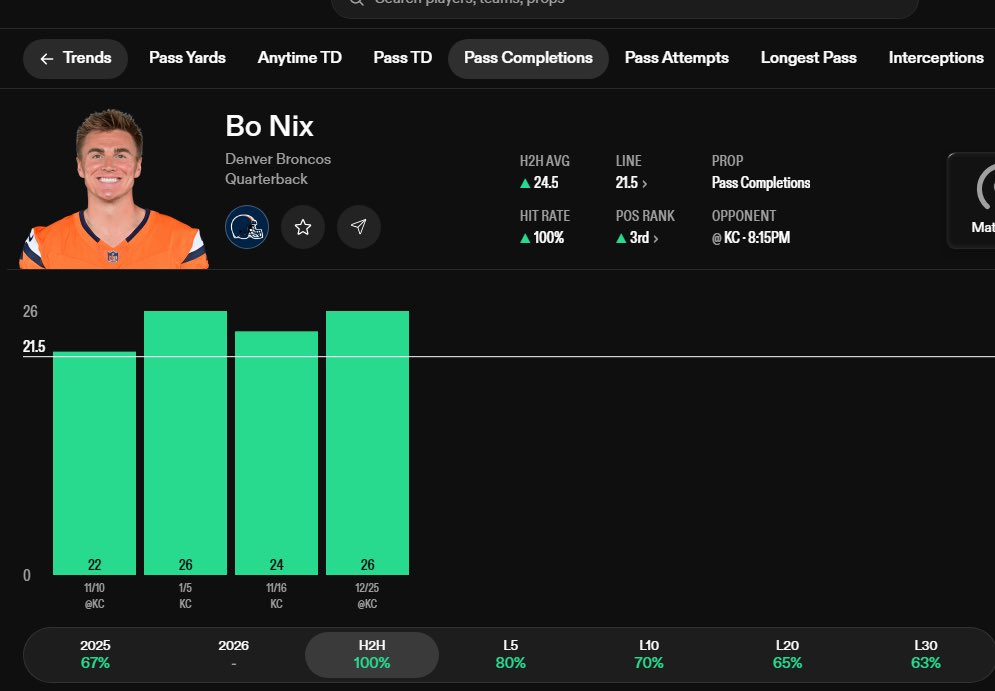Switch to the Pass TD tab

tap(402, 58)
